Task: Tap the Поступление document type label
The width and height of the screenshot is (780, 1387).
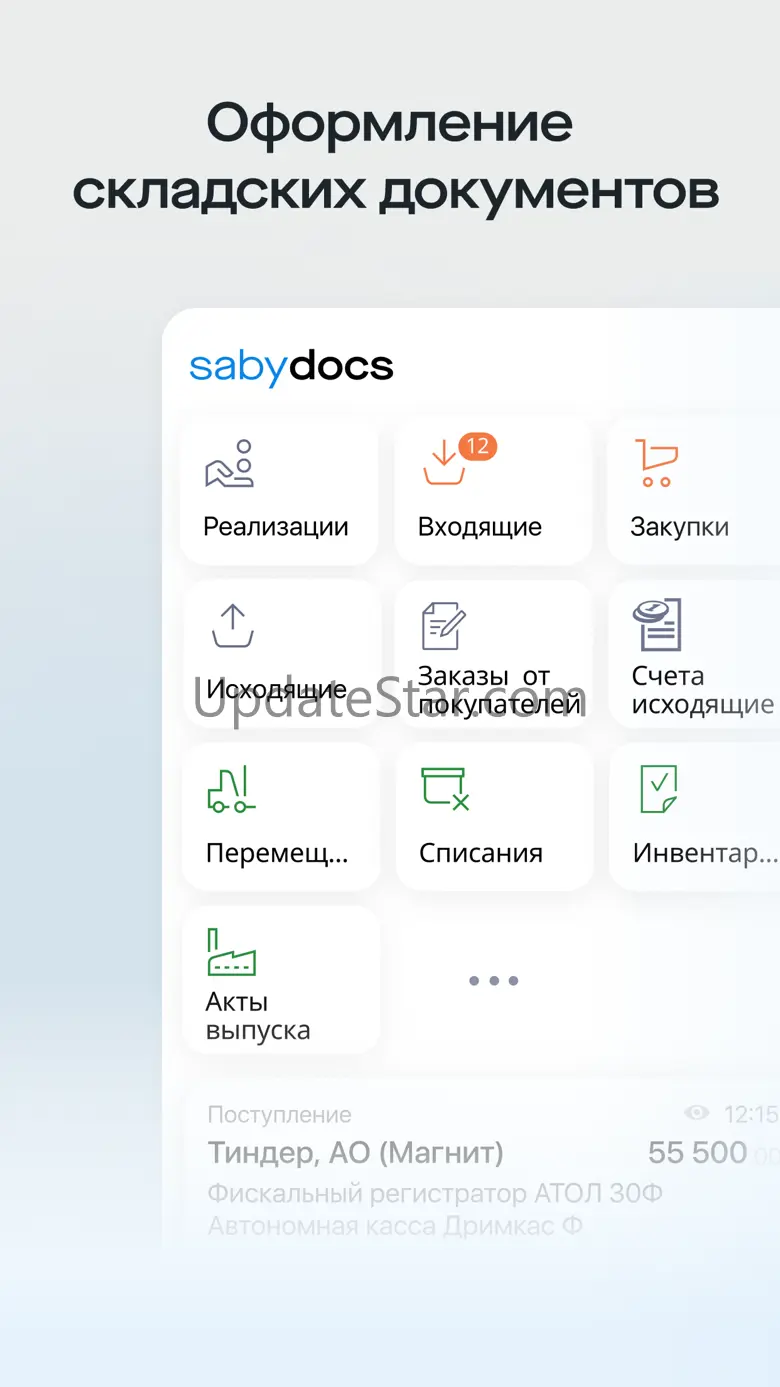Action: tap(279, 1114)
